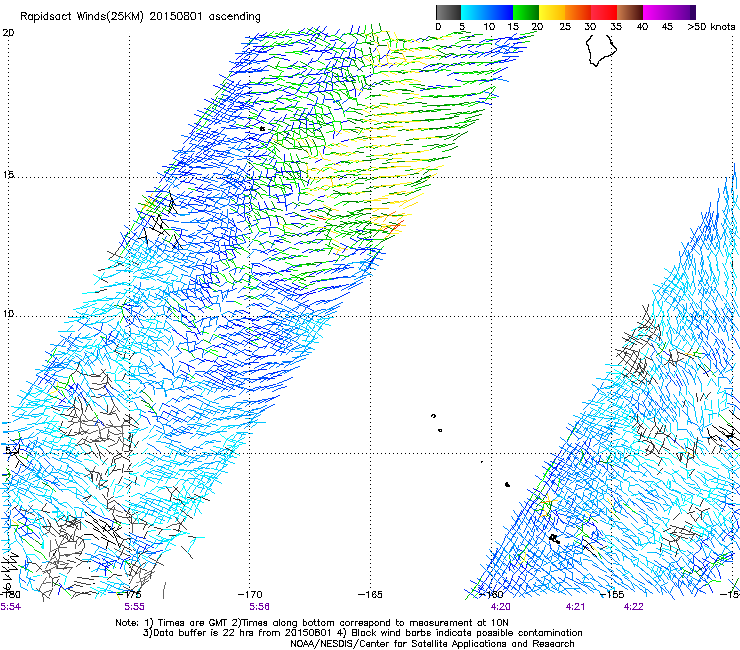Viewport: 740px width, 650px height.
Task: Click the purple time stamp '5:54'
Action: 10,607
